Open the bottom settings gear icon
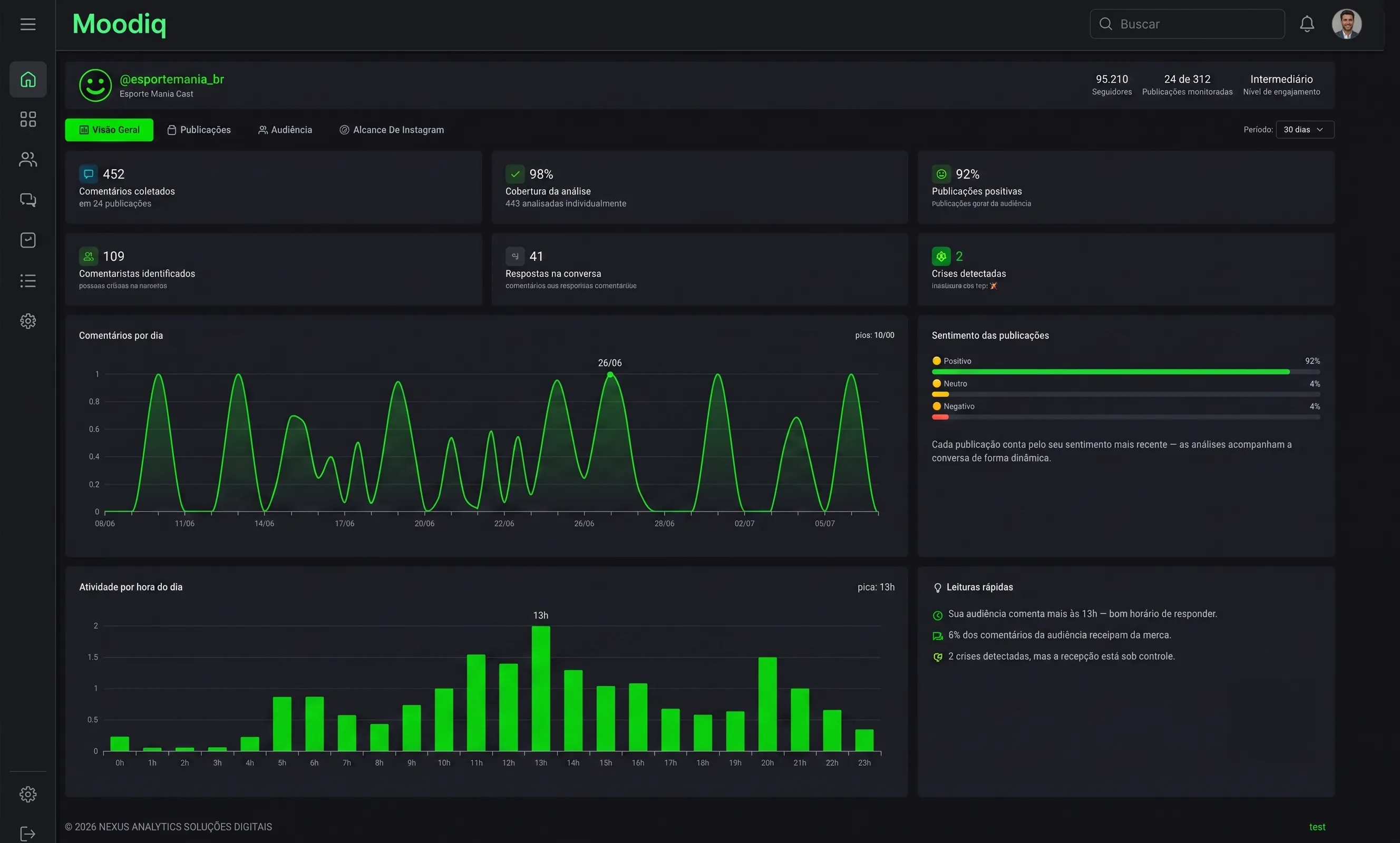 click(28, 793)
